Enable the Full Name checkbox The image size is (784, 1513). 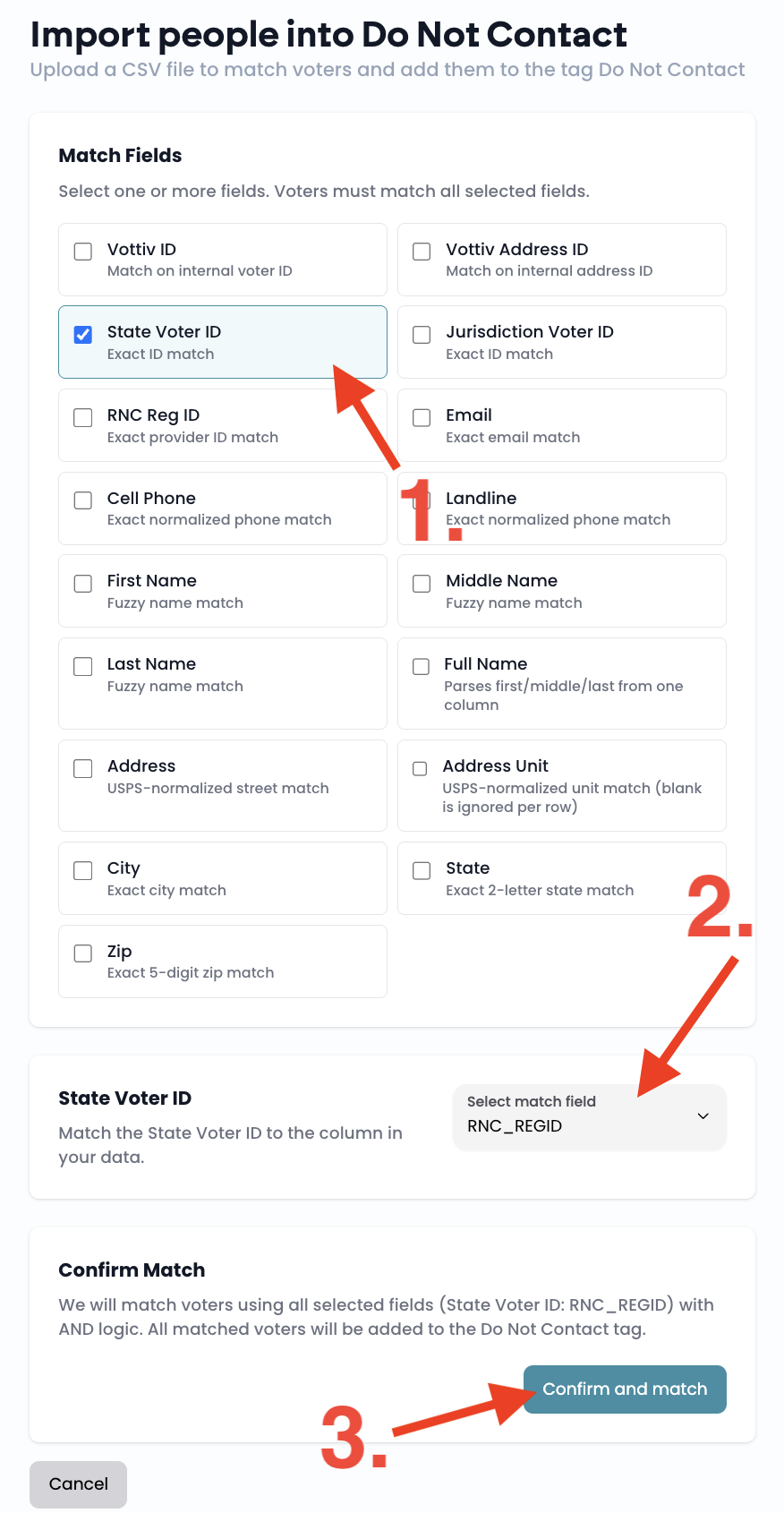click(x=421, y=666)
